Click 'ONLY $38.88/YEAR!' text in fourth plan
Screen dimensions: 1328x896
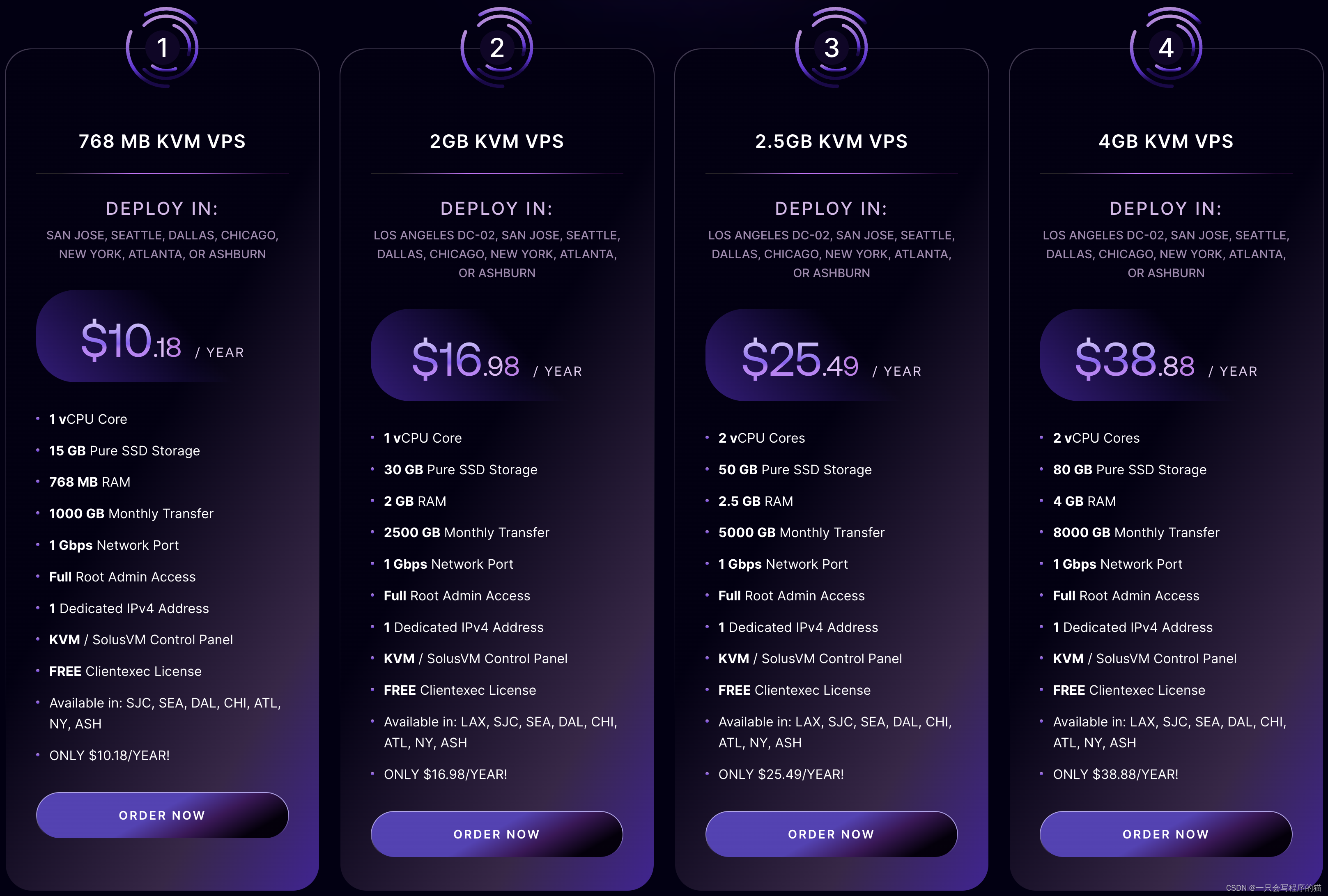click(x=1115, y=774)
